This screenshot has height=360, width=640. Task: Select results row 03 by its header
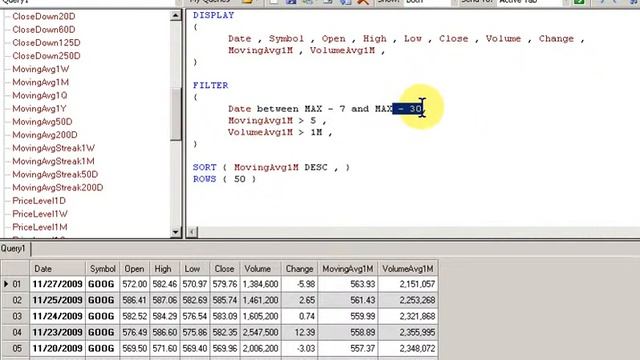pos(15,316)
